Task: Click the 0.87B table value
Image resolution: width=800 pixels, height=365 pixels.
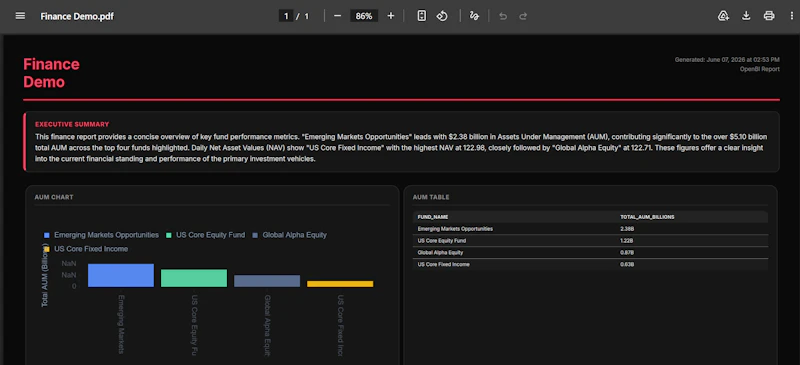Action: click(627, 253)
